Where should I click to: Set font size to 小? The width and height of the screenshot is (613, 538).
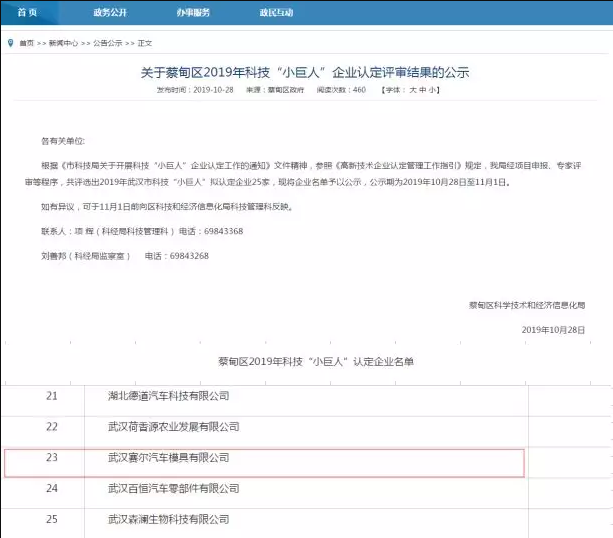click(x=432, y=90)
